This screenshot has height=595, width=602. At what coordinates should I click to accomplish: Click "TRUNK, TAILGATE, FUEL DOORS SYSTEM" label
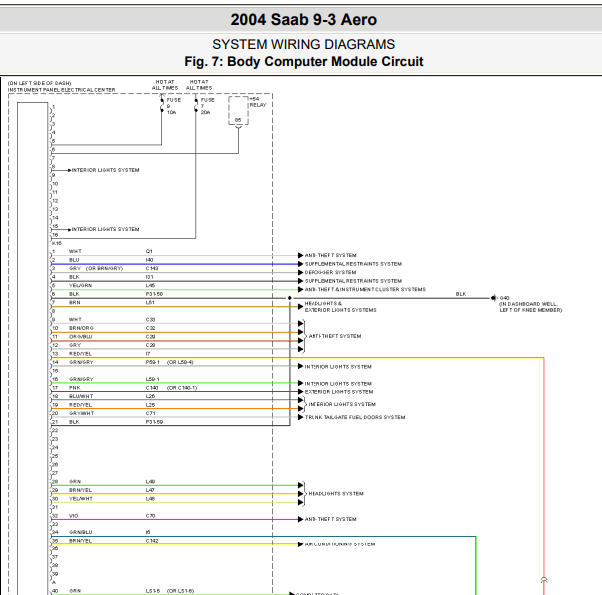click(355, 417)
